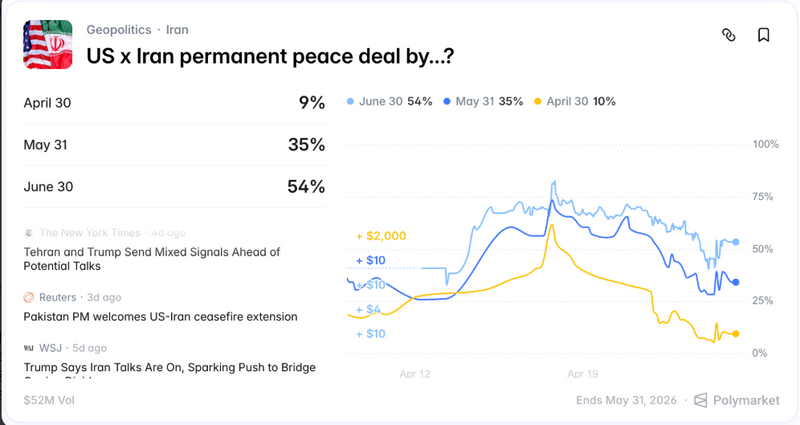Toggle the June 30 chart legend
Image resolution: width=800 pixels, height=425 pixels.
click(x=389, y=101)
